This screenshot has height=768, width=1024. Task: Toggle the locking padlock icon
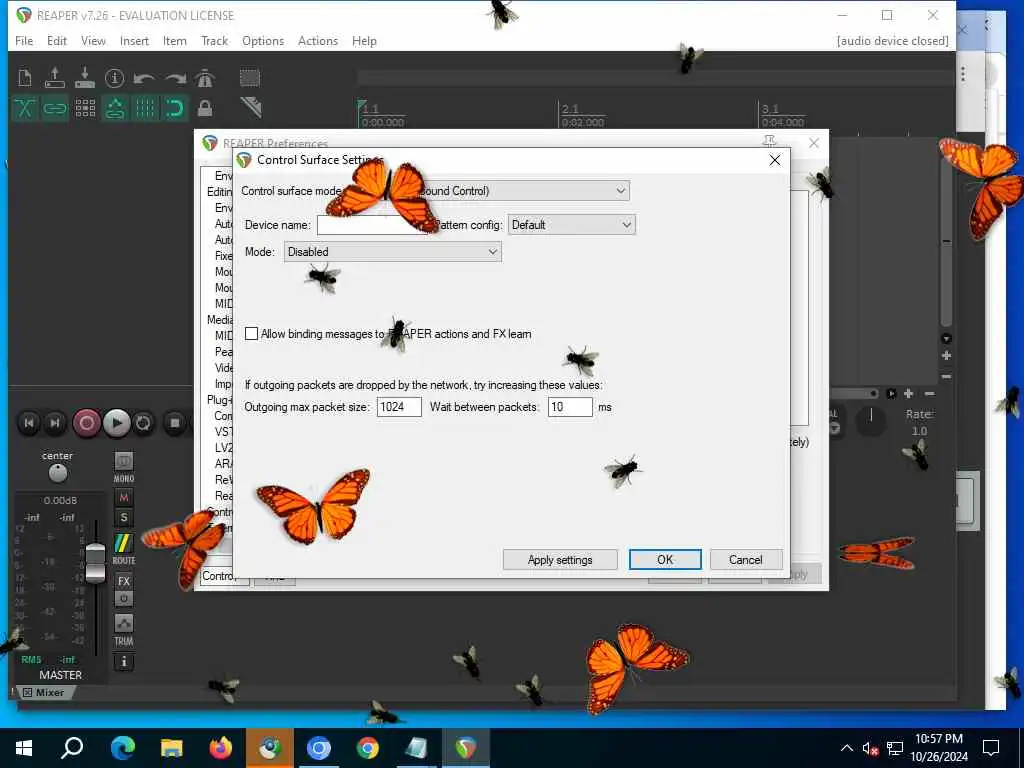[205, 108]
